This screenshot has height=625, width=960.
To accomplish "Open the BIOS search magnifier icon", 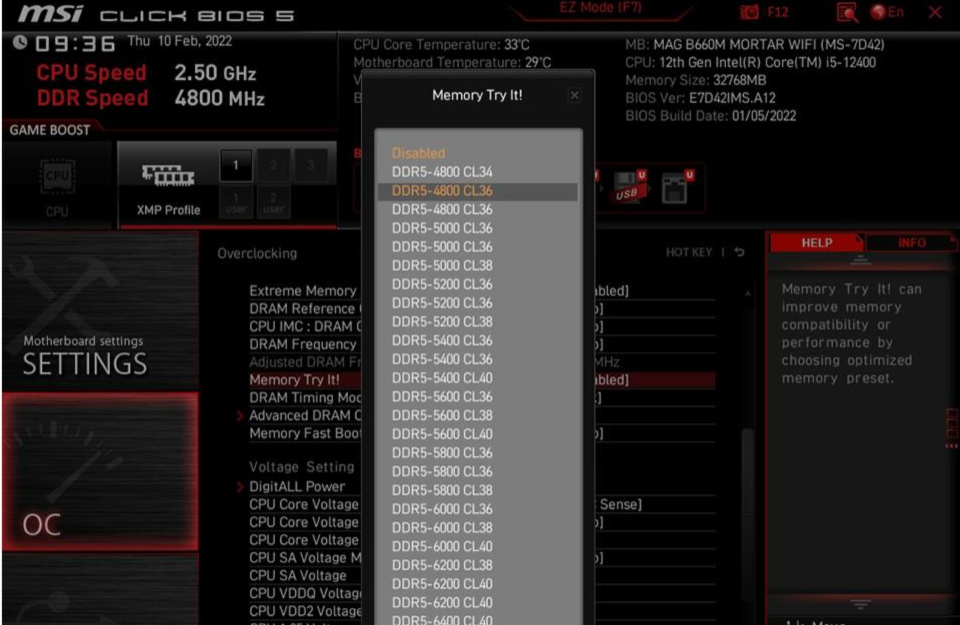I will tap(847, 12).
